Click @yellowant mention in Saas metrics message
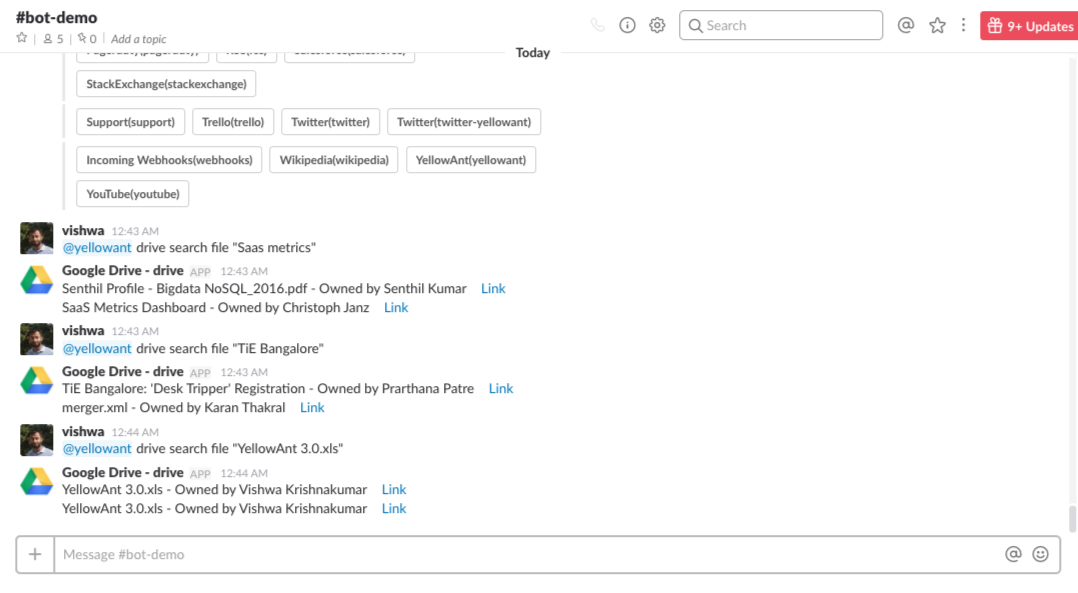 97,247
